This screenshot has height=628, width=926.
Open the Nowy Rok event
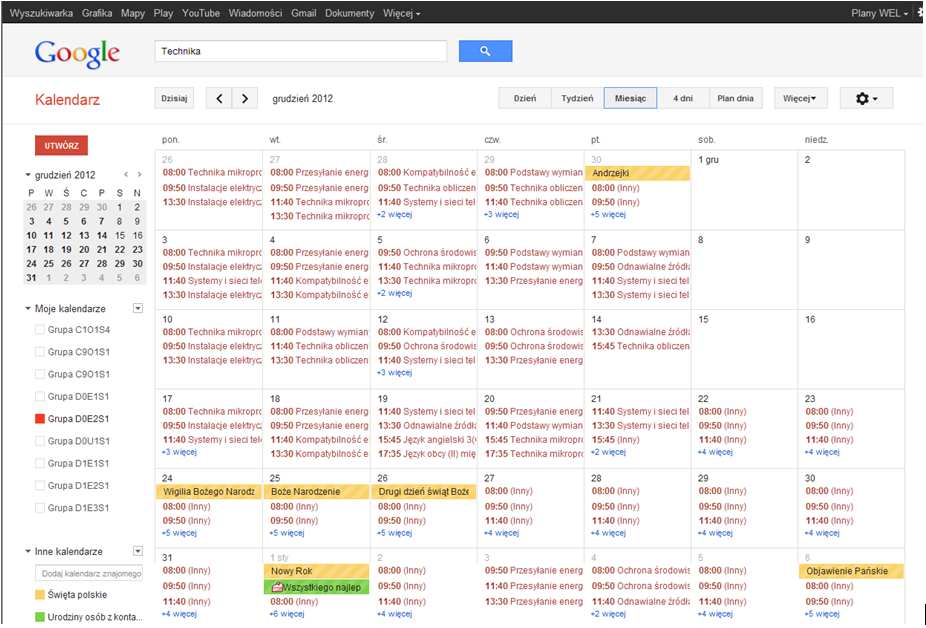click(317, 571)
